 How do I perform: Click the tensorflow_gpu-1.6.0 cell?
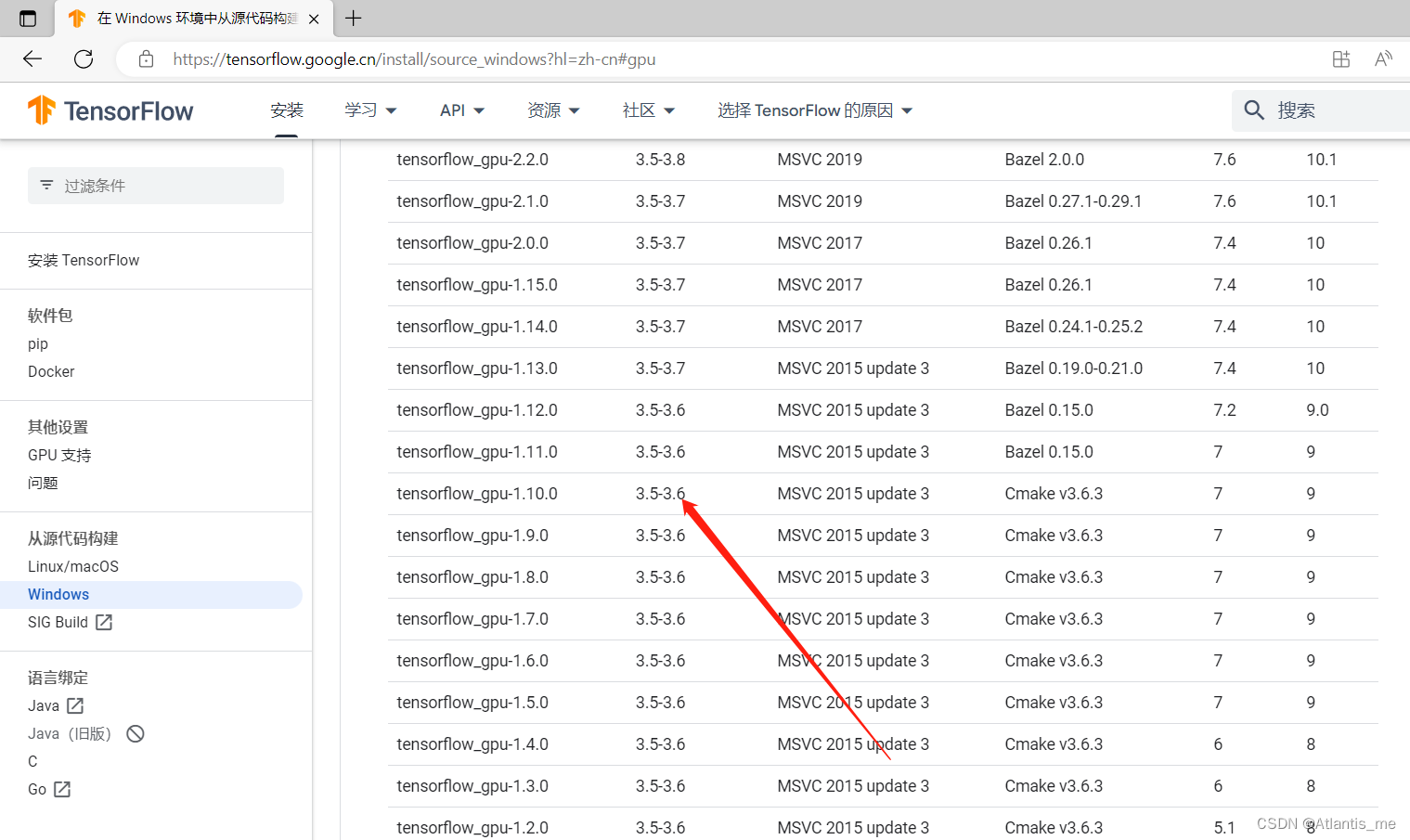(x=472, y=661)
